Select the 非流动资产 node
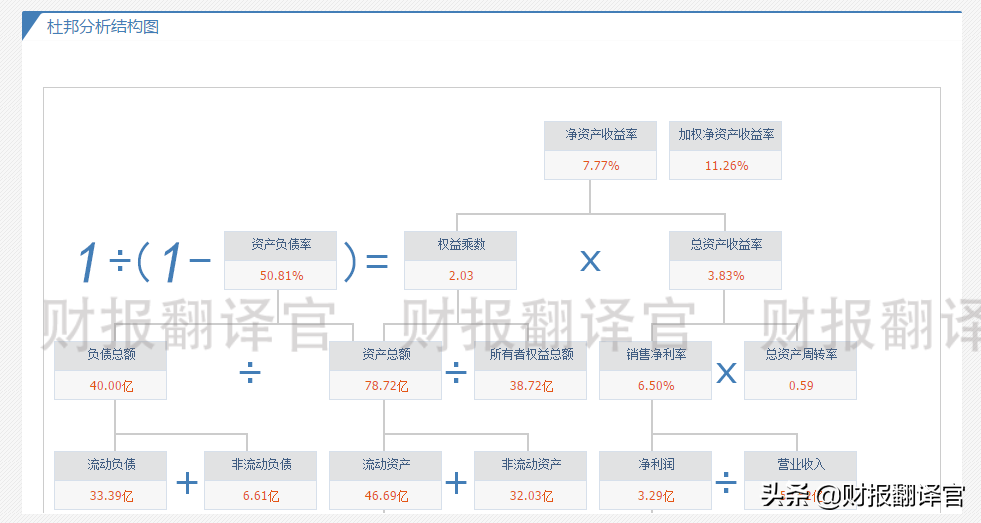 530,480
